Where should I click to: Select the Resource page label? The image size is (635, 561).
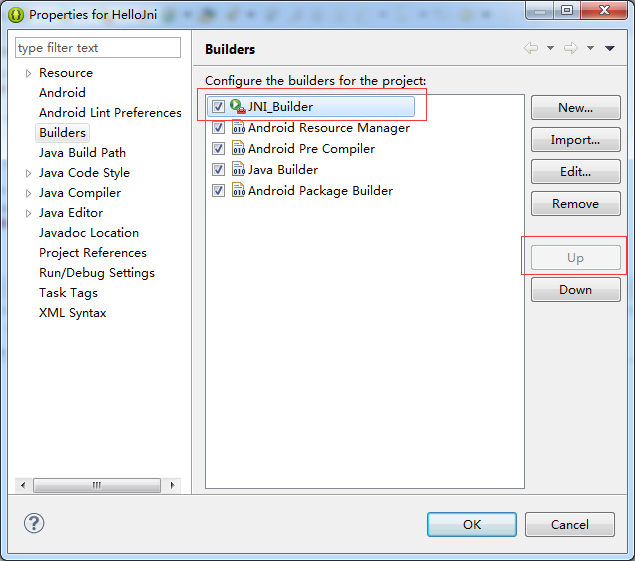click(x=66, y=73)
